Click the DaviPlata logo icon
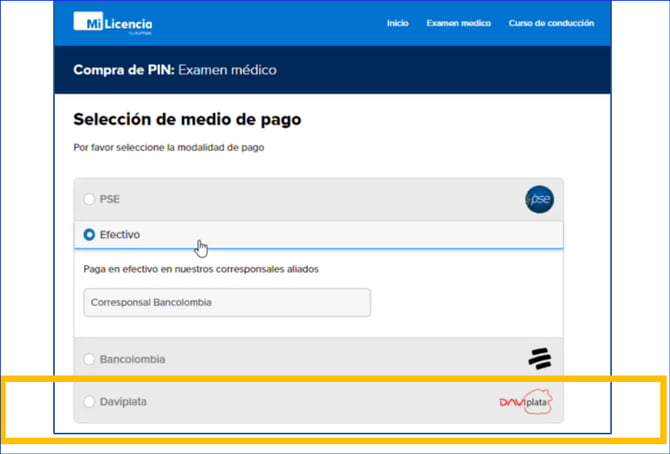Viewport: 670px width, 454px height. click(x=526, y=401)
